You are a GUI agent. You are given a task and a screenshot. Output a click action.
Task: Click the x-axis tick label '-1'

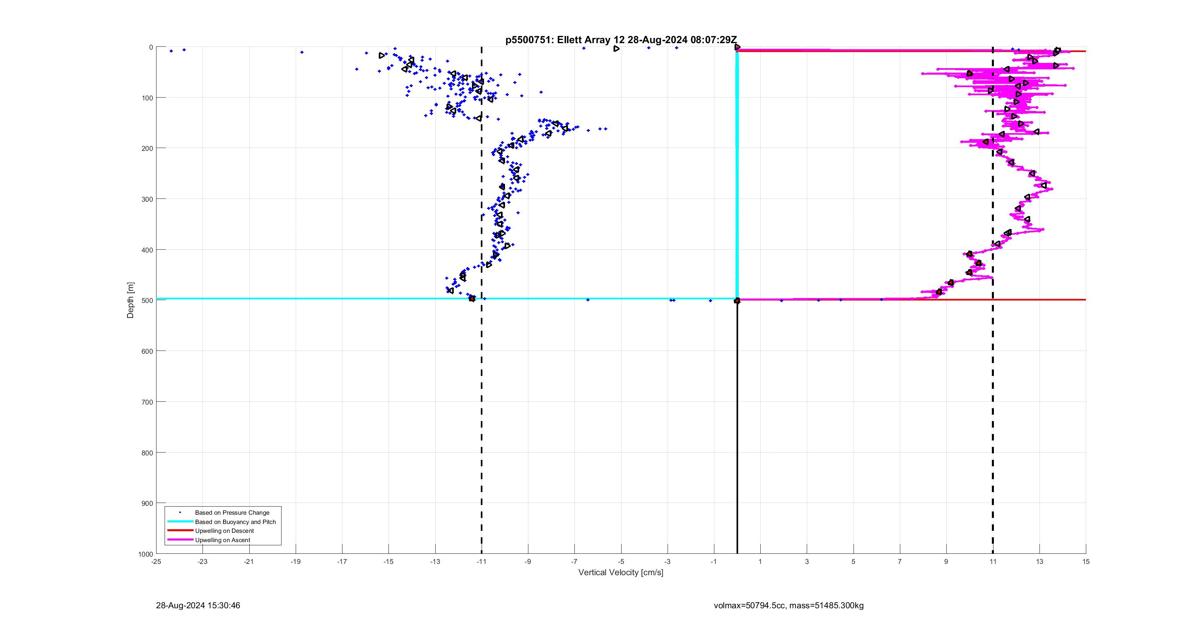click(x=714, y=561)
